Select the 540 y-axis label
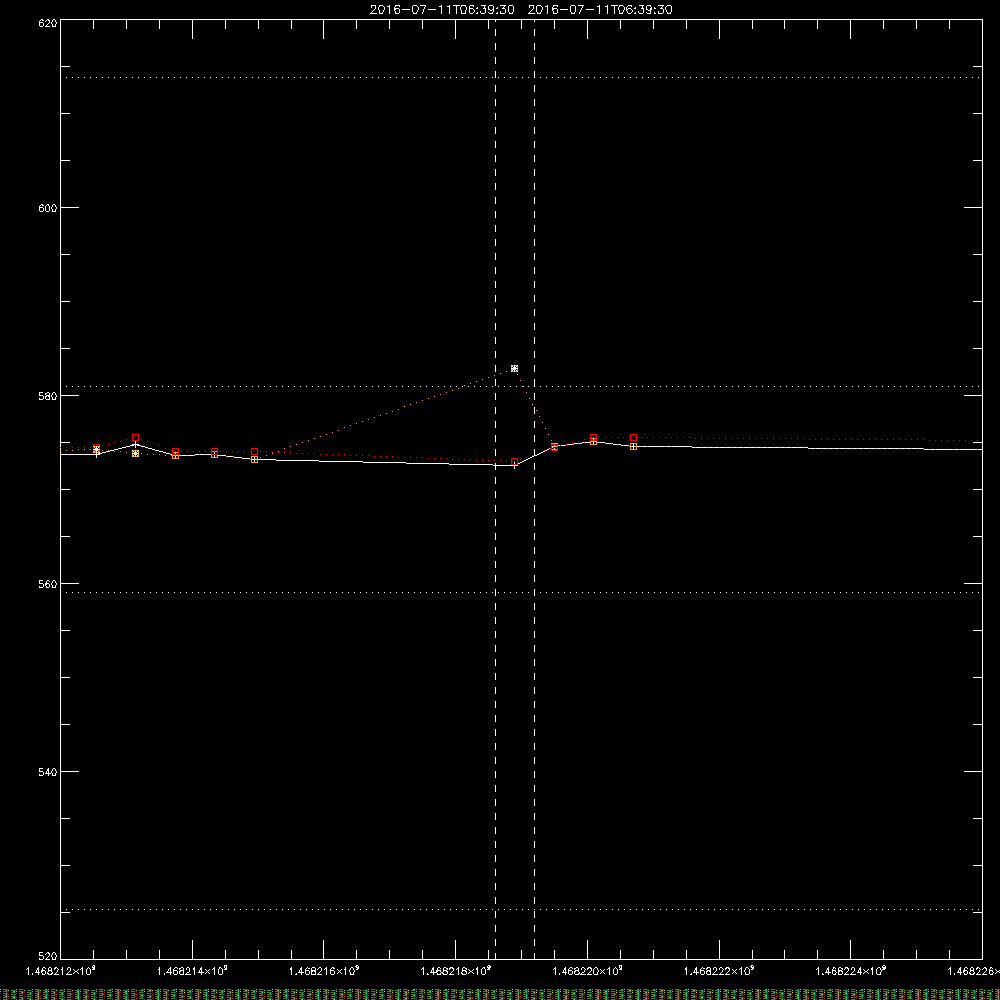Image resolution: width=1000 pixels, height=1000 pixels. [48, 772]
